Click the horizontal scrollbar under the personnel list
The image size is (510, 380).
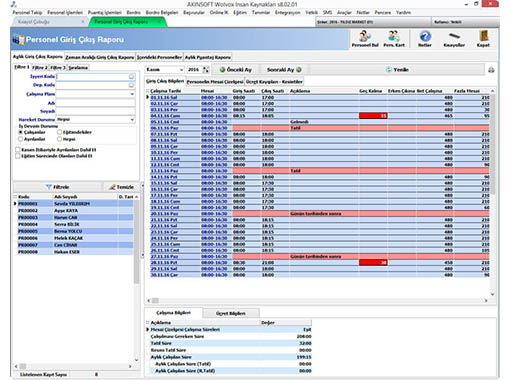73,366
